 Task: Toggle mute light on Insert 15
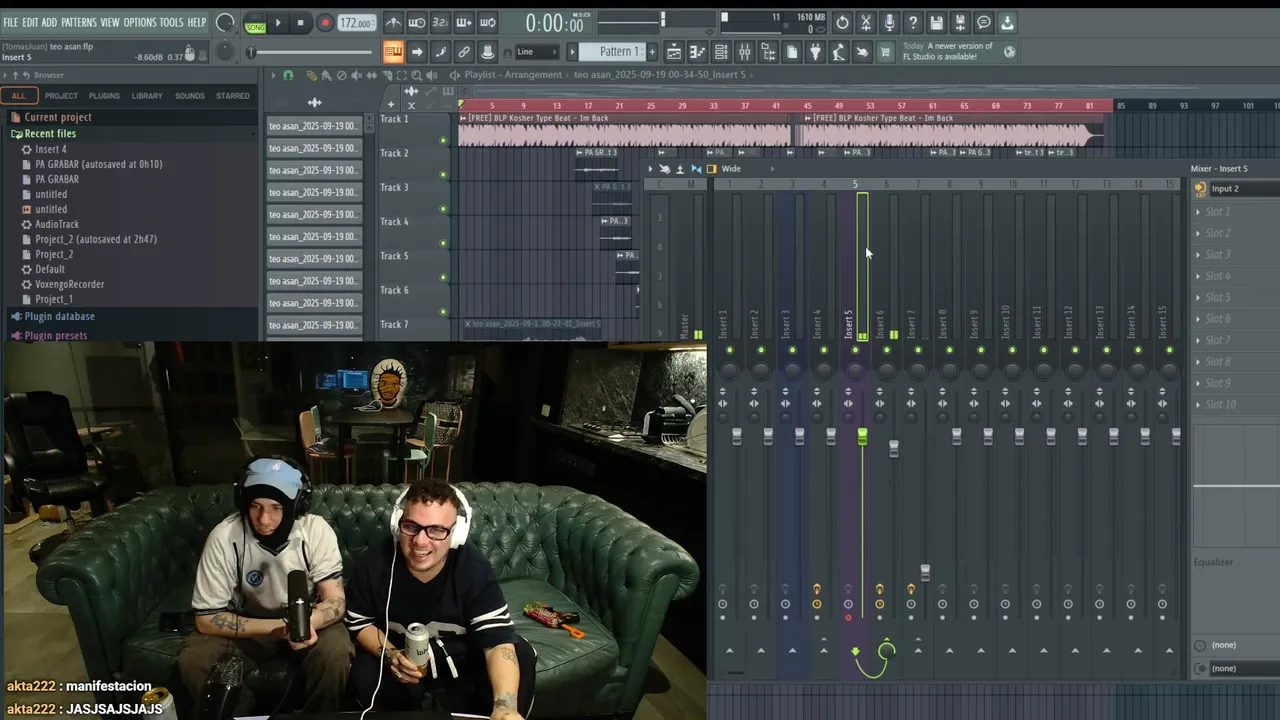(x=1169, y=350)
